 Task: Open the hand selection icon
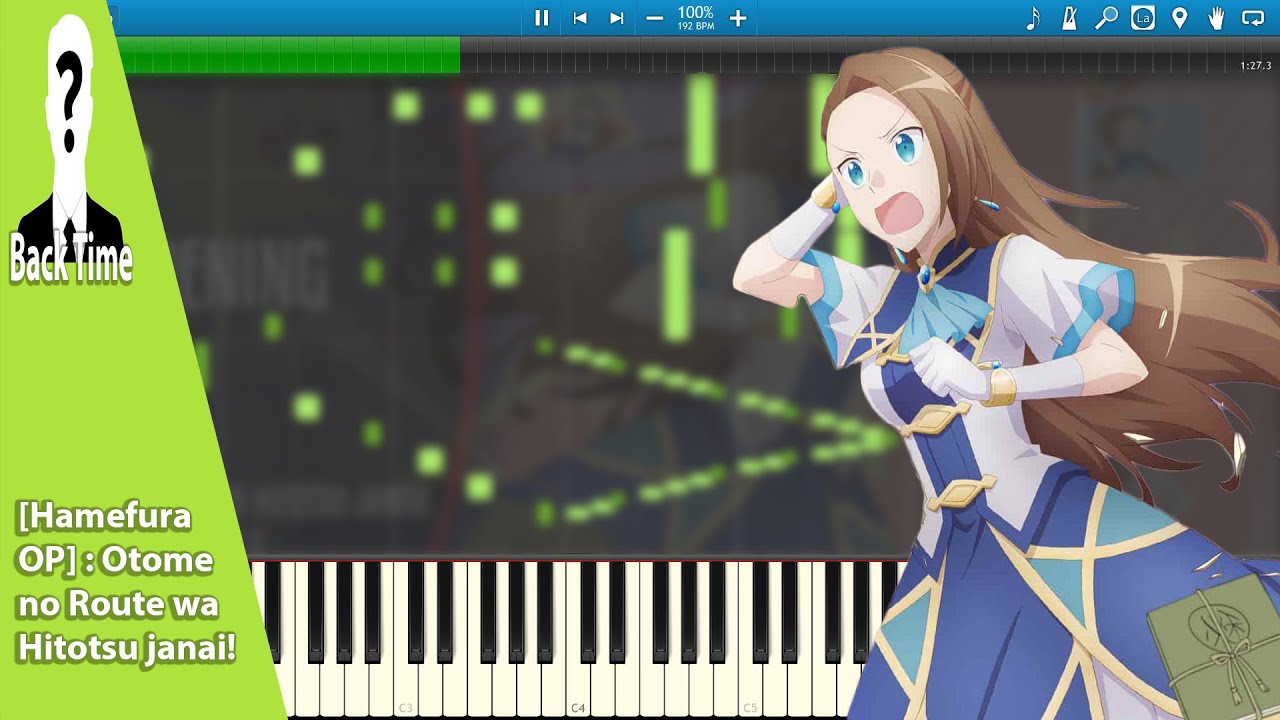pyautogui.click(x=1216, y=18)
